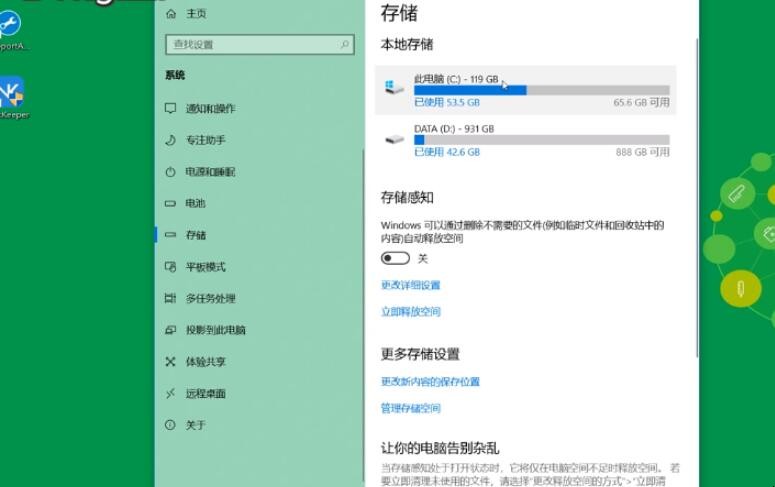775x487 pixels.
Task: Select the Storage item in the sidebar
Action: tap(196, 235)
